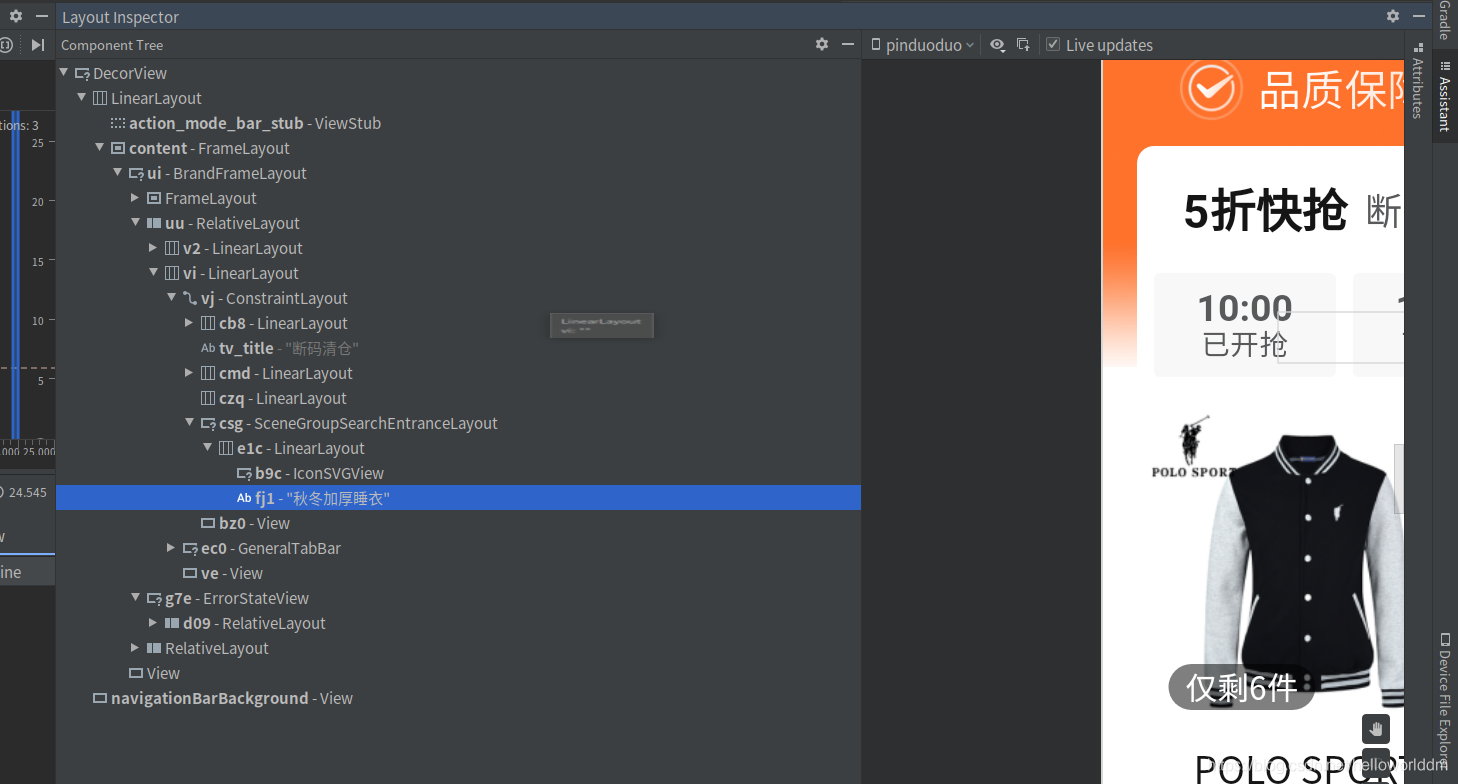Open the pinduoduo process dropdown

[x=922, y=45]
